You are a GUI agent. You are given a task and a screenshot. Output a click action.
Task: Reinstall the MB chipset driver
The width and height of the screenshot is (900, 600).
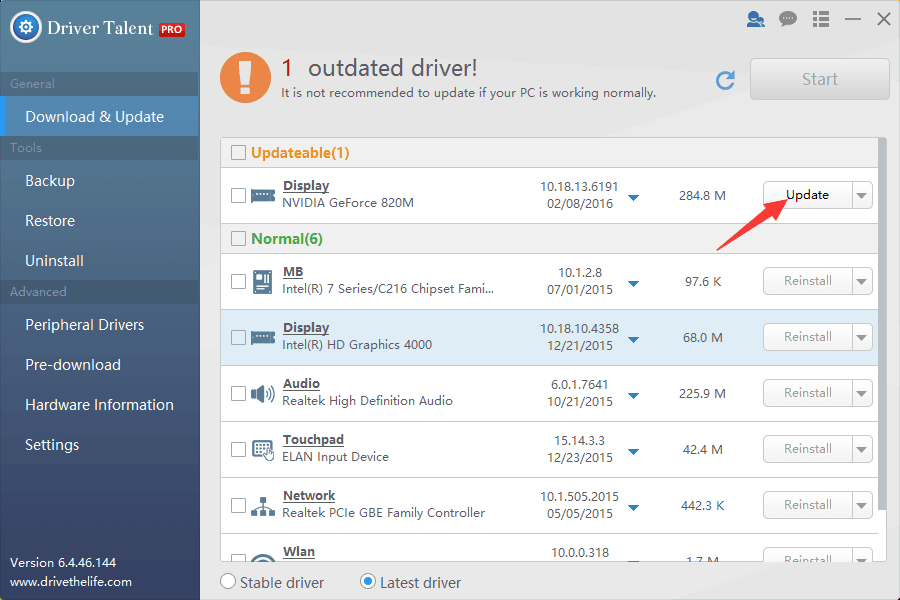click(808, 281)
